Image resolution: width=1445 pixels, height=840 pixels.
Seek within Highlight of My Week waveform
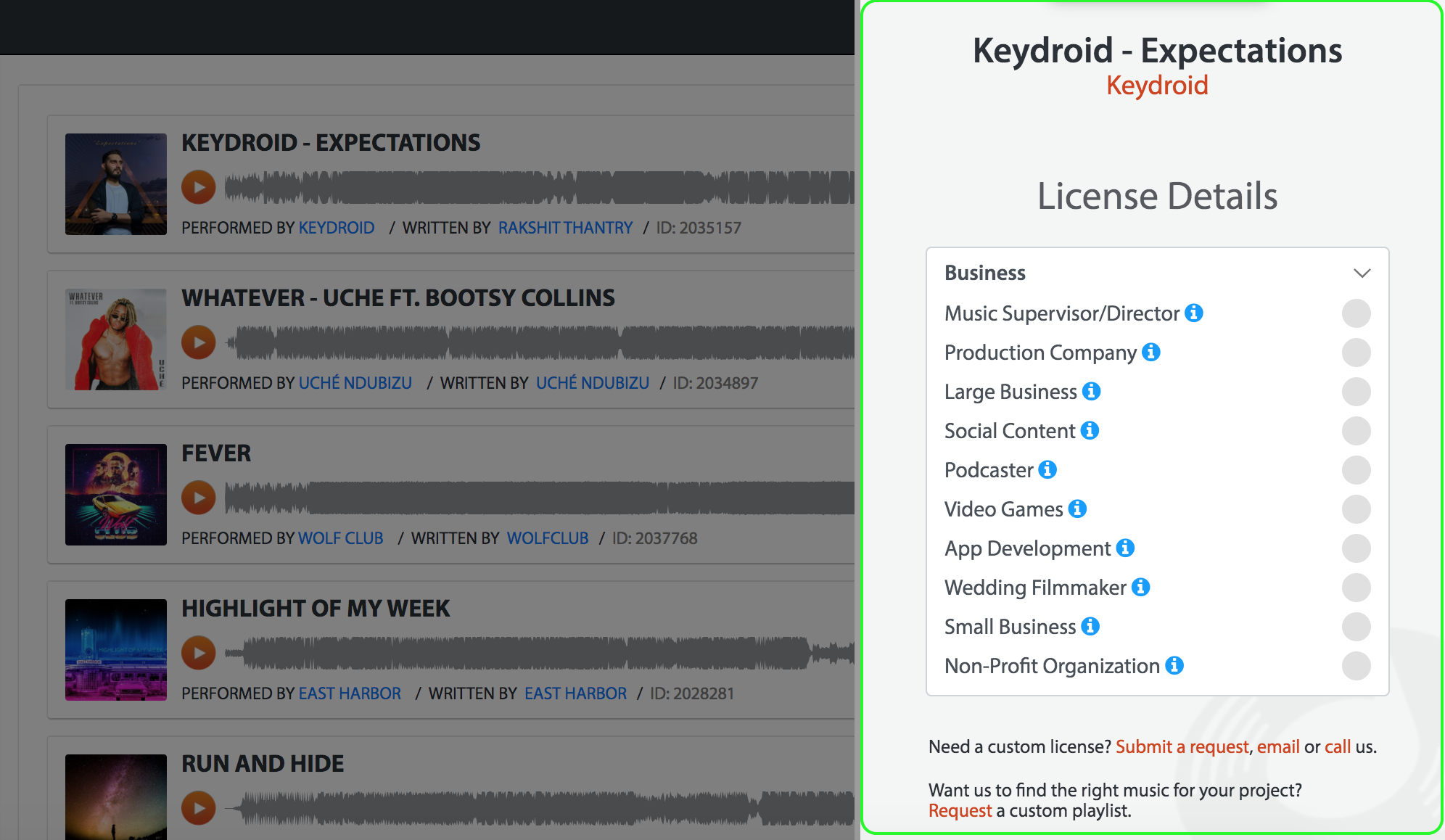point(540,653)
